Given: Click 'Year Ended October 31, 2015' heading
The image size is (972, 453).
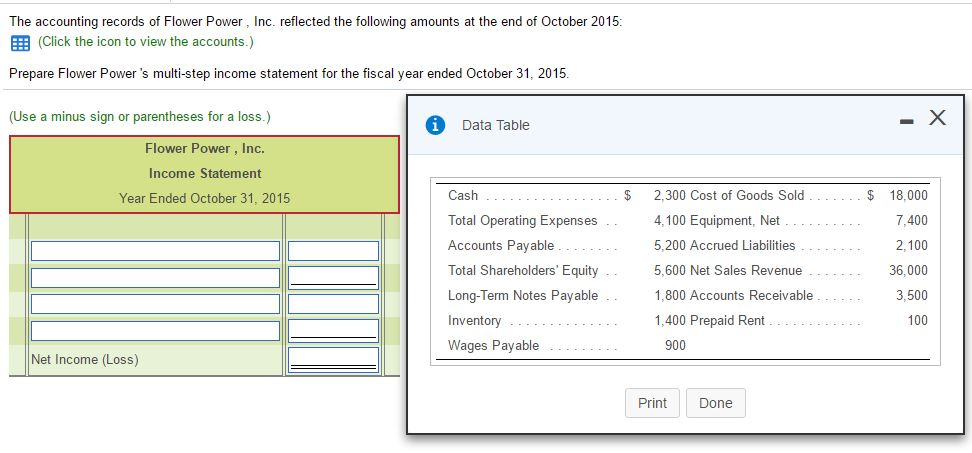Looking at the screenshot, I should tap(205, 199).
